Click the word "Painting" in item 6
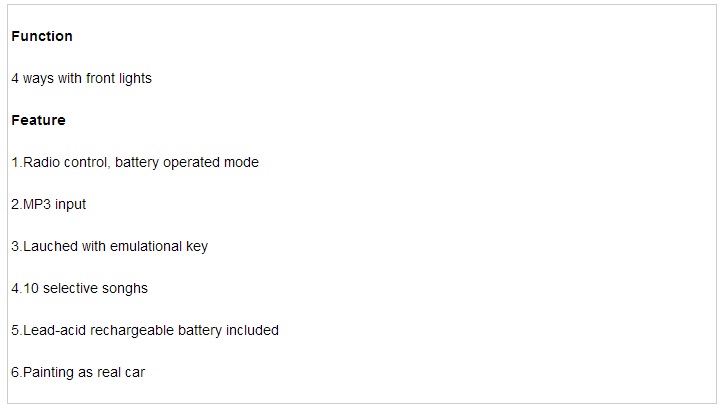The width and height of the screenshot is (724, 413). (x=49, y=372)
